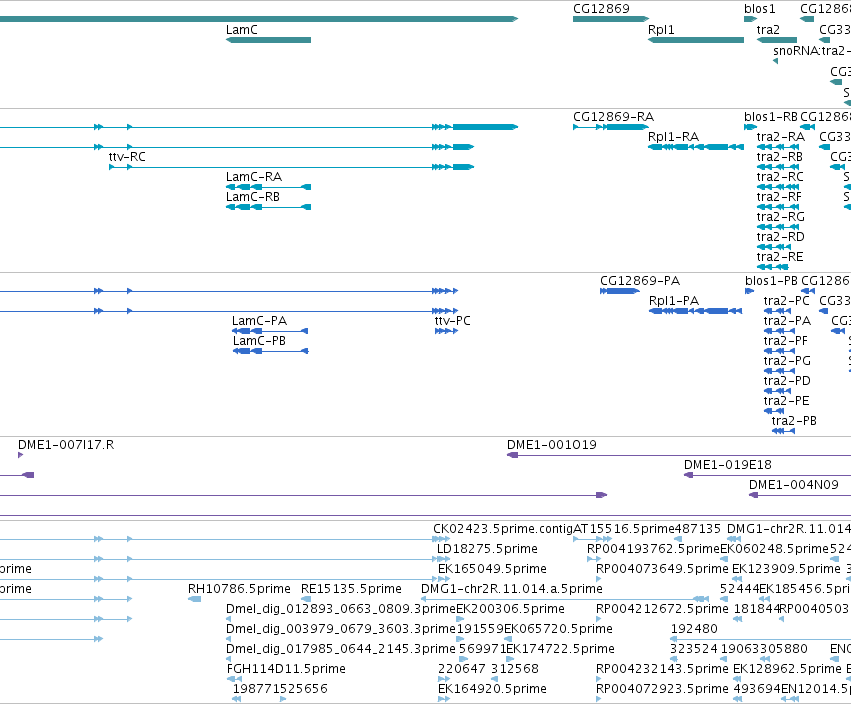Click the DMG1-chr2R.11.014.a.5prime label
This screenshot has height=704, width=851.
point(512,589)
